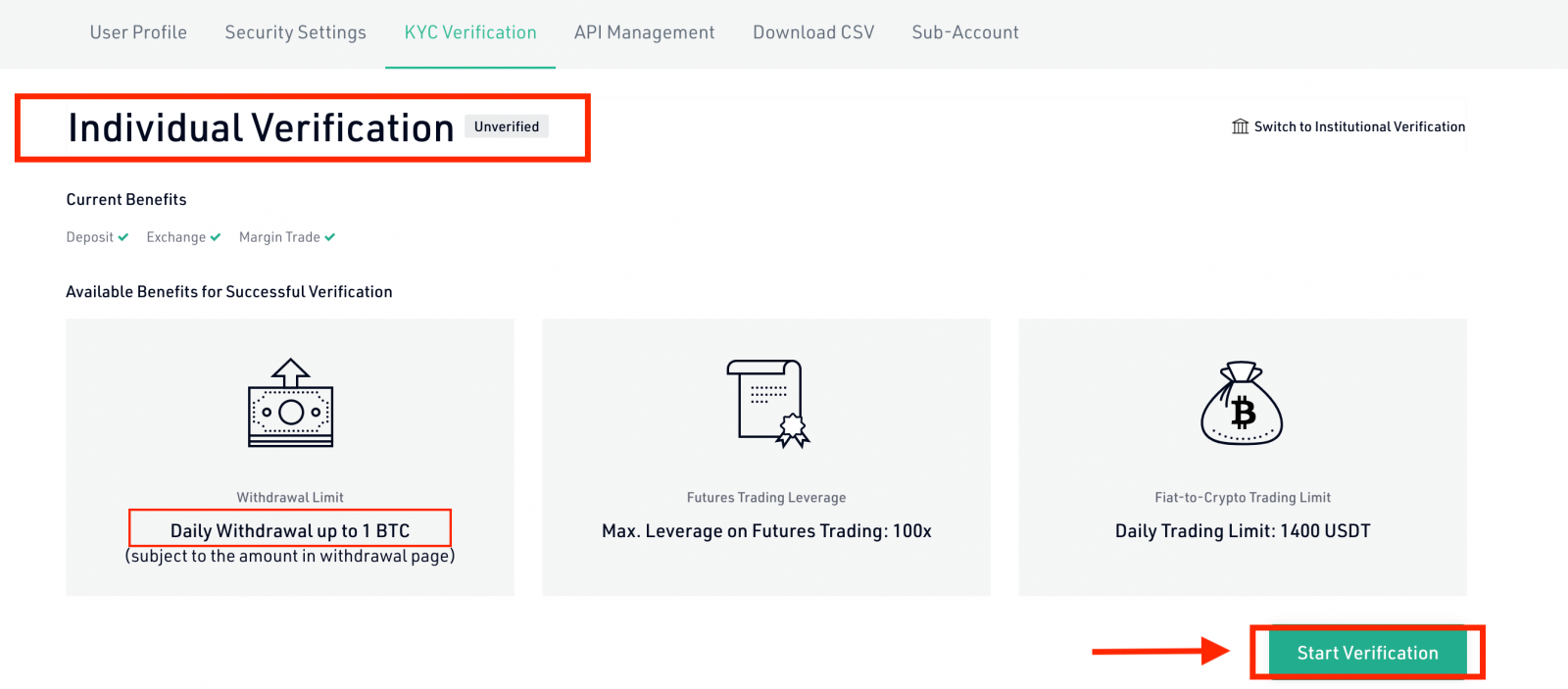Image resolution: width=1568 pixels, height=689 pixels.
Task: Click the Individual Verification heading
Action: pos(261,128)
